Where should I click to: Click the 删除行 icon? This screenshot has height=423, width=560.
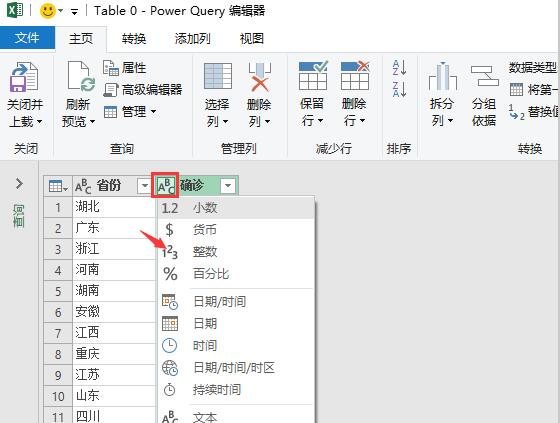coord(355,75)
